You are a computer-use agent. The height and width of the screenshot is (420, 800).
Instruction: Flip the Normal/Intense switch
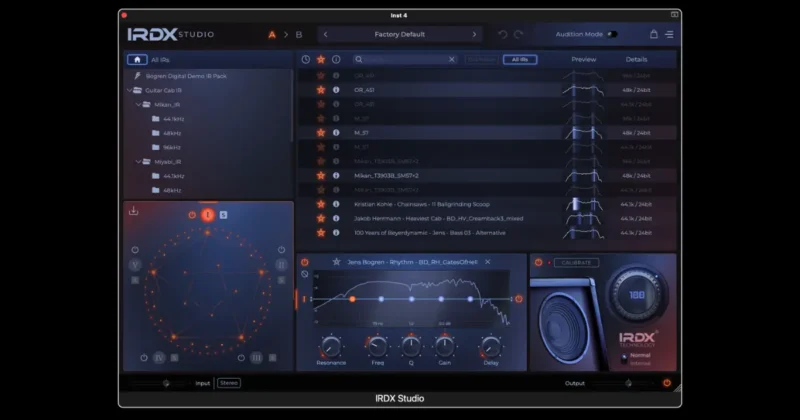(623, 359)
